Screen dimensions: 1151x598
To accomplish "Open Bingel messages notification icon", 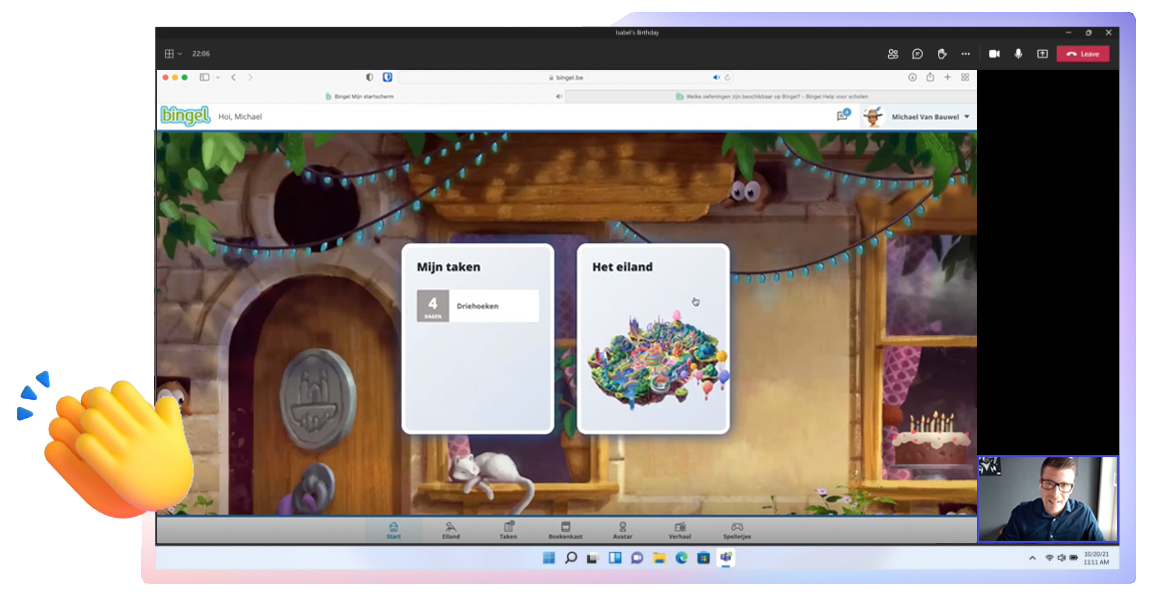I will click(x=843, y=115).
